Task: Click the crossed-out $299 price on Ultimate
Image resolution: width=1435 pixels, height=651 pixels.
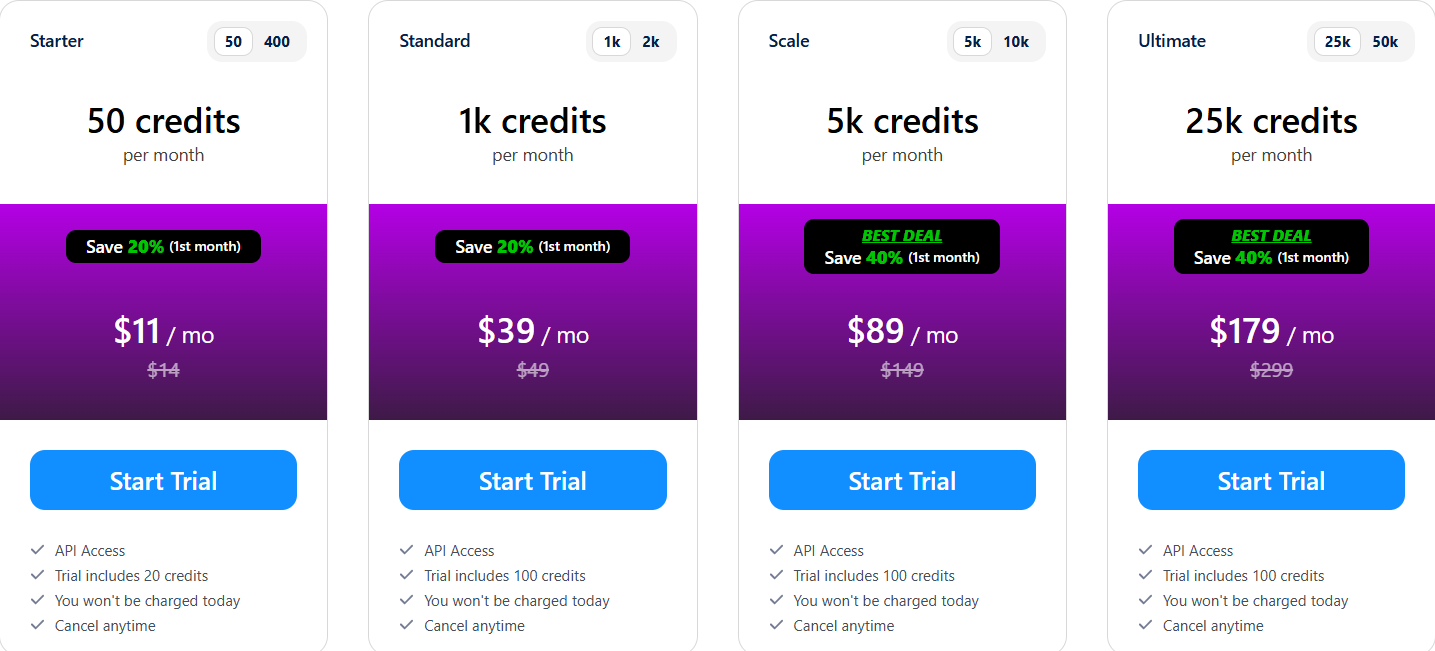Action: [1271, 370]
